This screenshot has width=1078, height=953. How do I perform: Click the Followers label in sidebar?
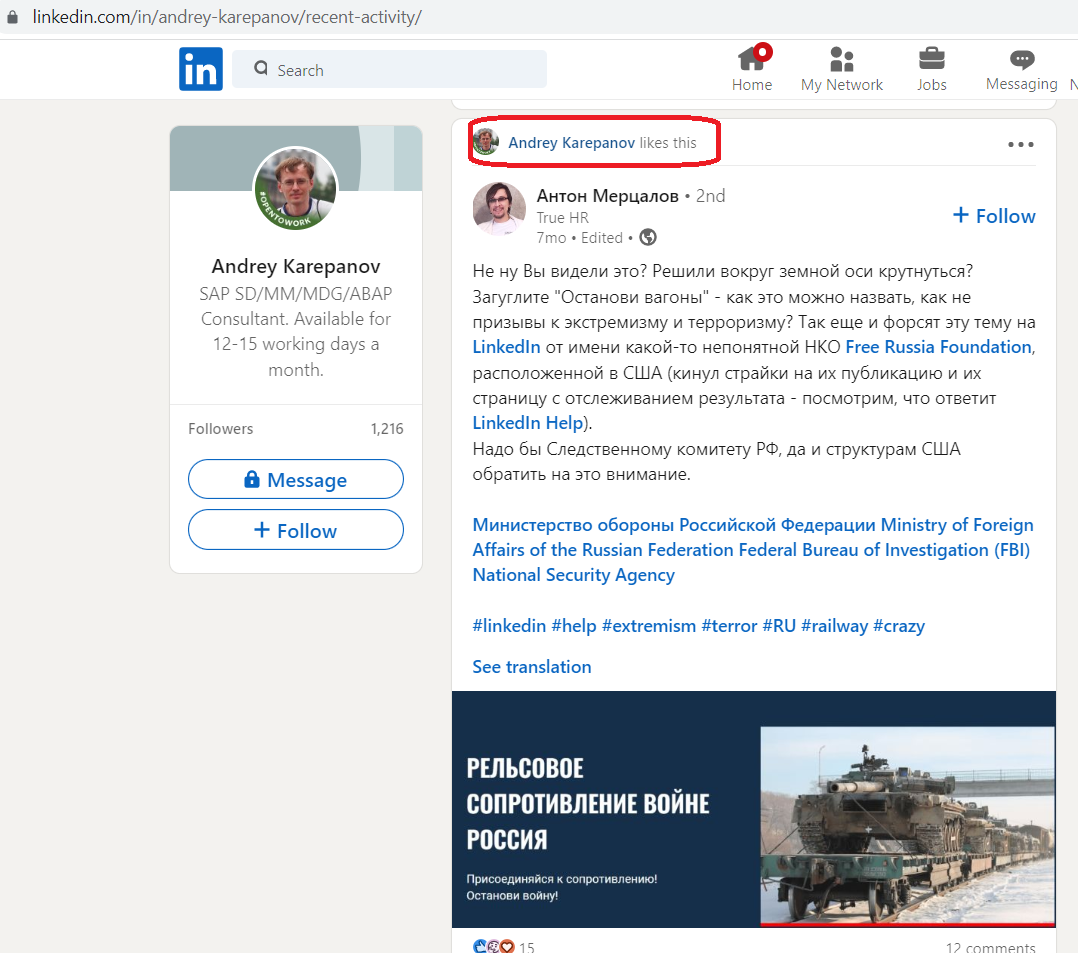tap(221, 428)
